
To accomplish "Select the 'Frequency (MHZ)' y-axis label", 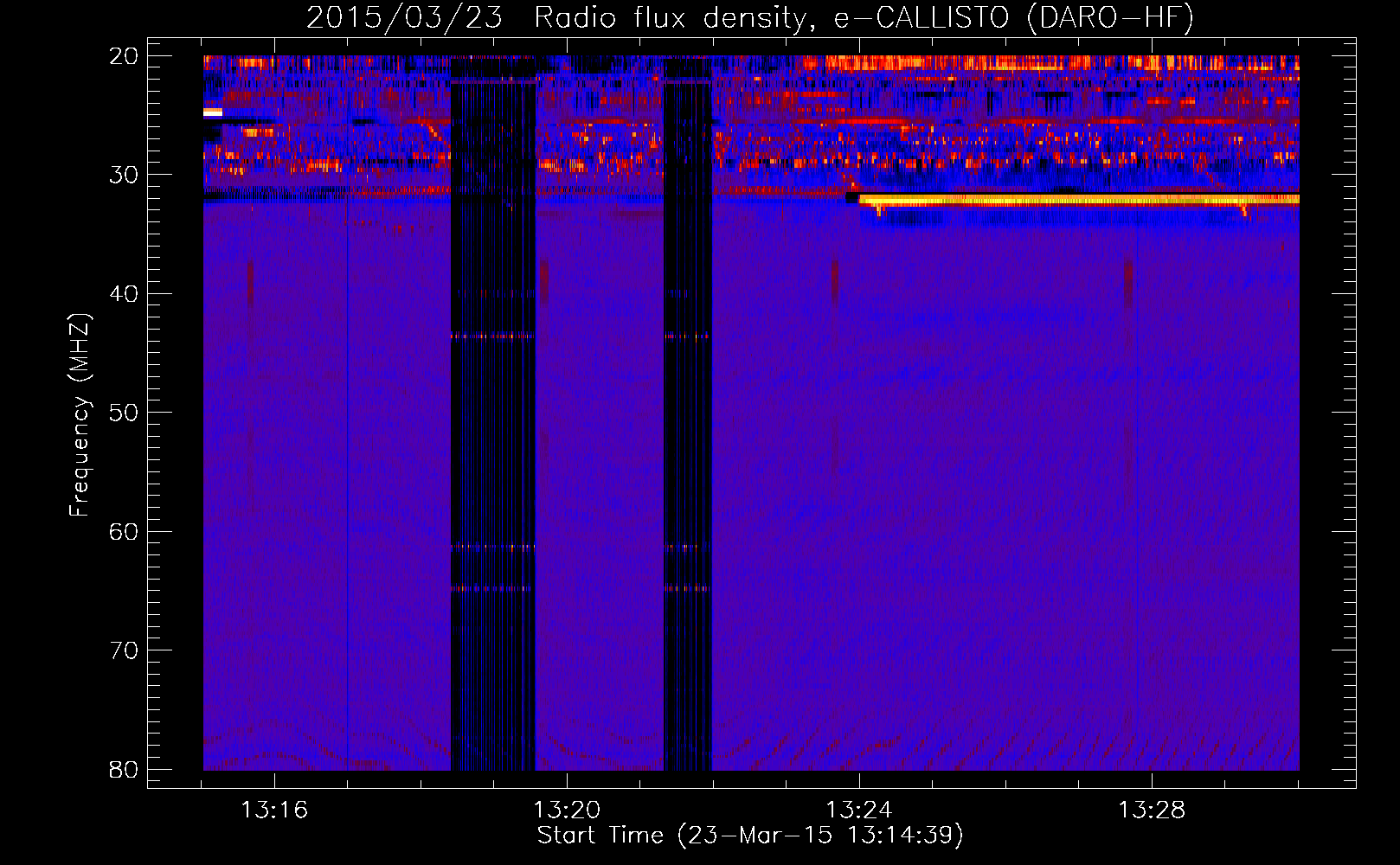I will click(80, 415).
